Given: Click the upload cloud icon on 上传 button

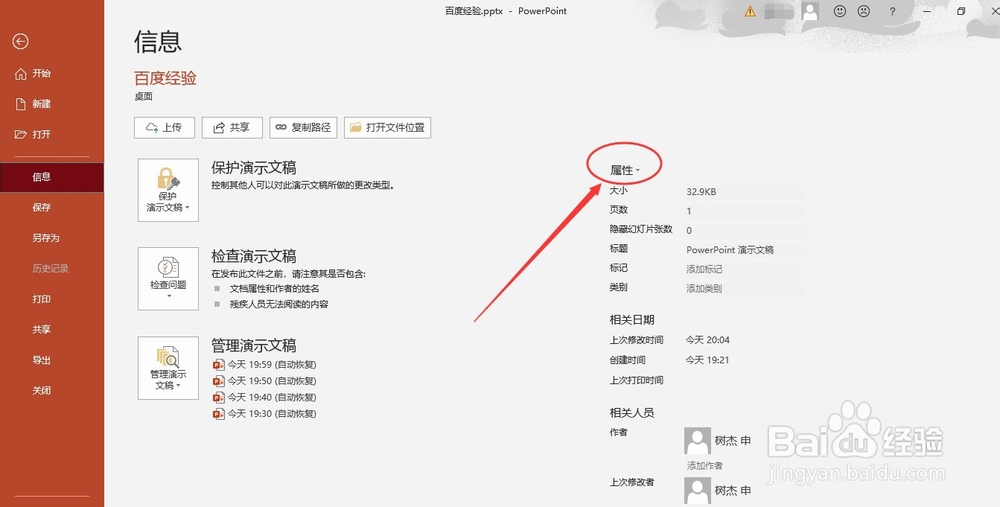Looking at the screenshot, I should tap(152, 128).
